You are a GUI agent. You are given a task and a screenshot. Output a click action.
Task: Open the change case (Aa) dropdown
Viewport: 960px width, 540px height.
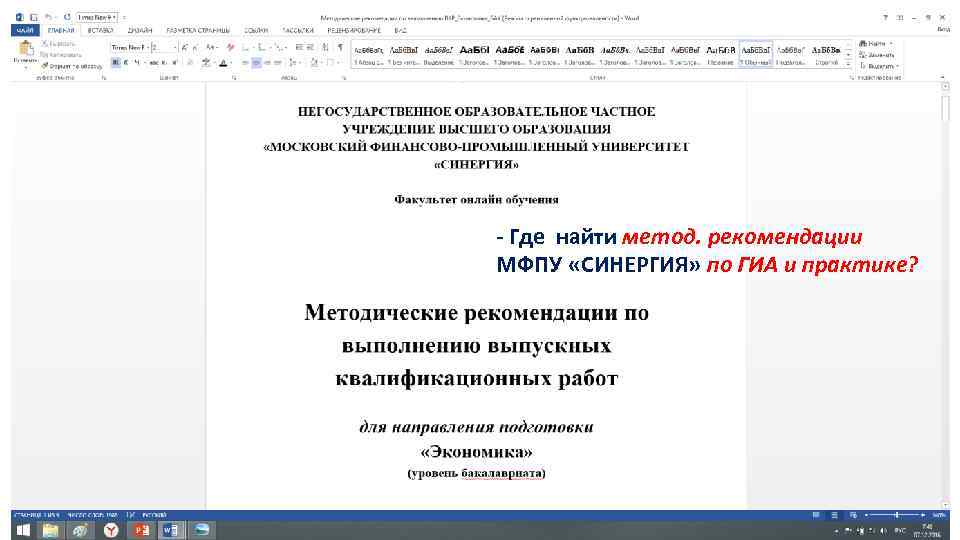click(211, 47)
